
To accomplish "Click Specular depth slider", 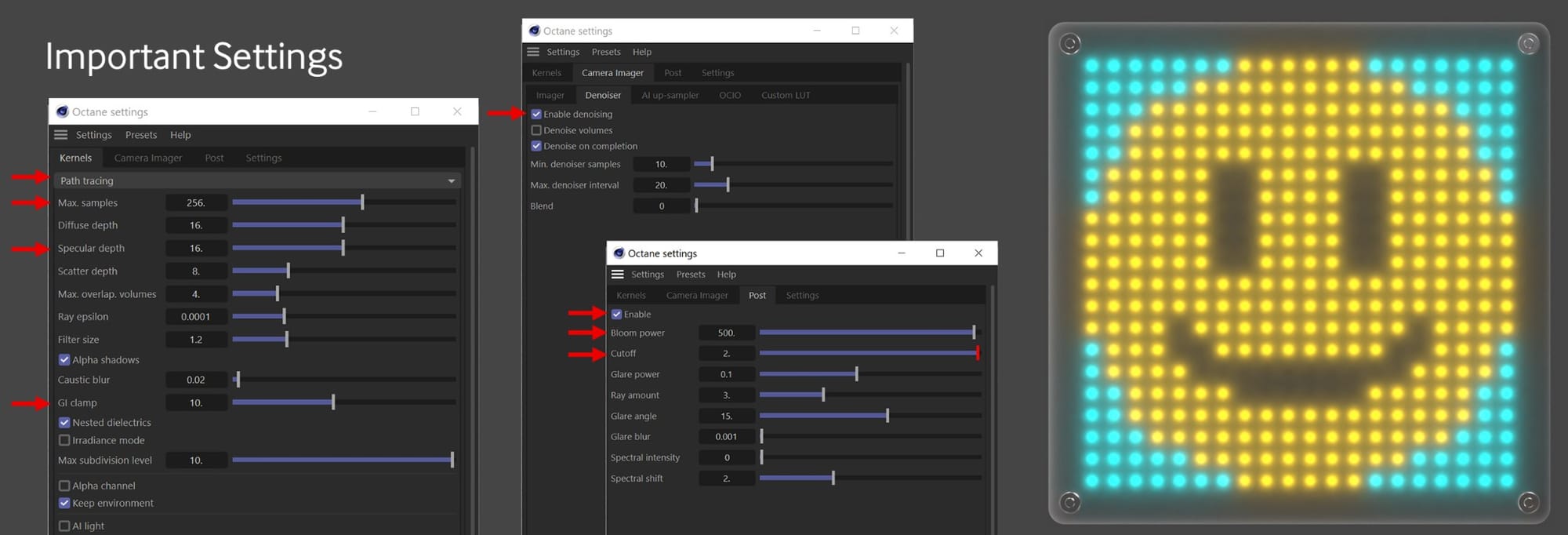I will (344, 248).
